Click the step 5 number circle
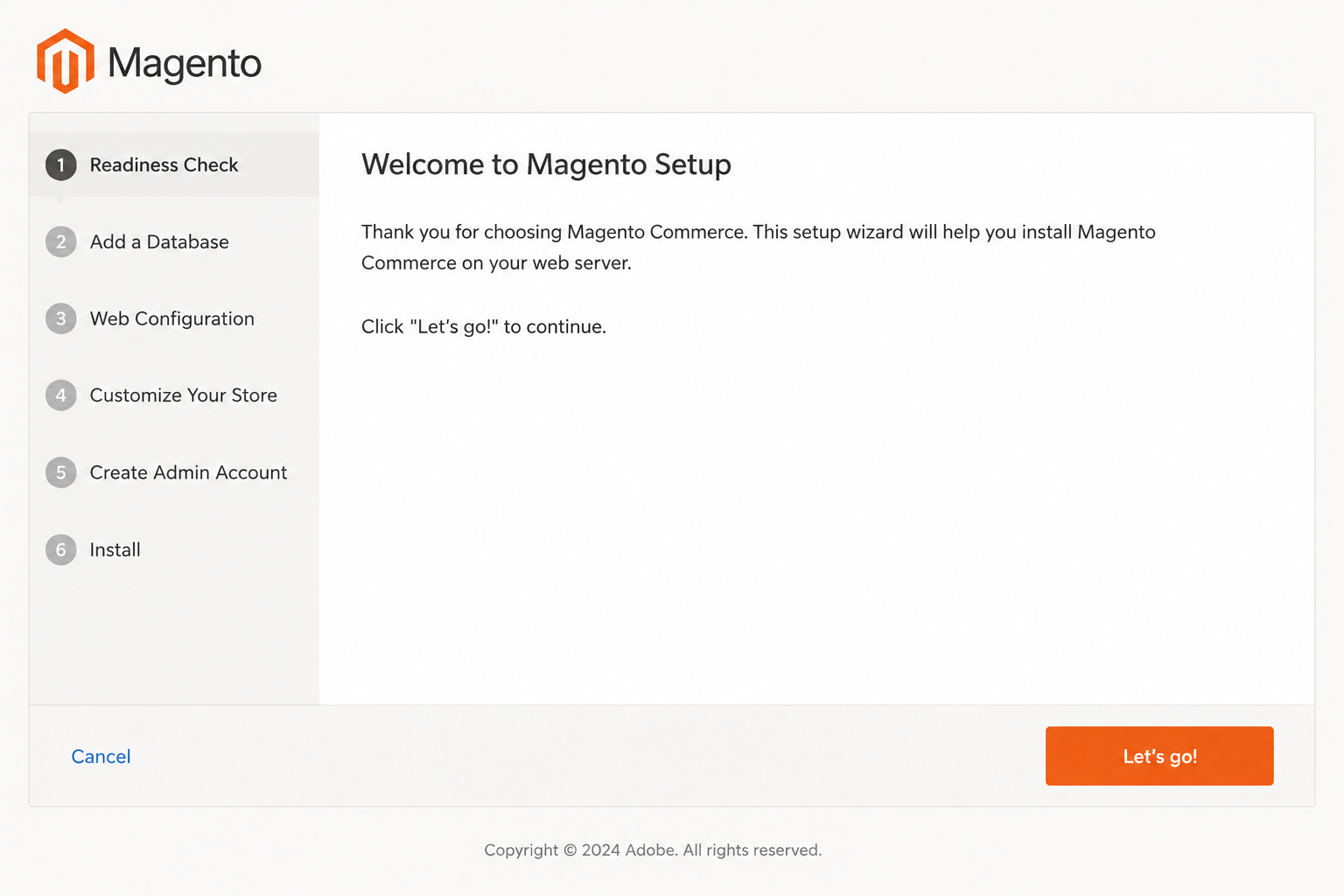The height and width of the screenshot is (896, 1344). [x=61, y=472]
